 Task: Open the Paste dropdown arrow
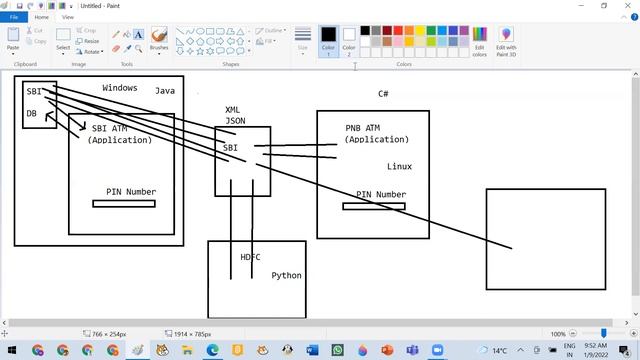(x=13, y=53)
